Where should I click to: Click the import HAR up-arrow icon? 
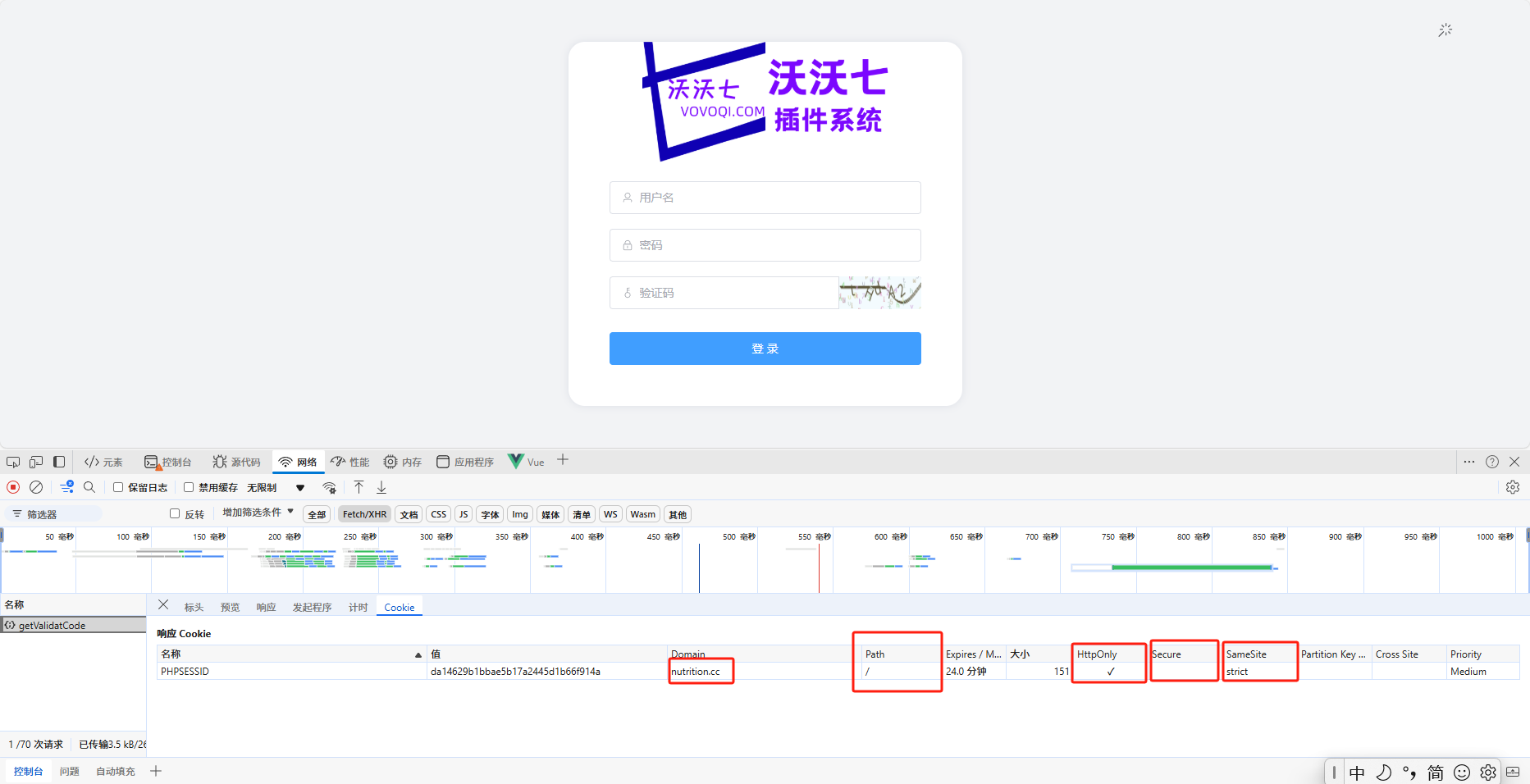[359, 487]
